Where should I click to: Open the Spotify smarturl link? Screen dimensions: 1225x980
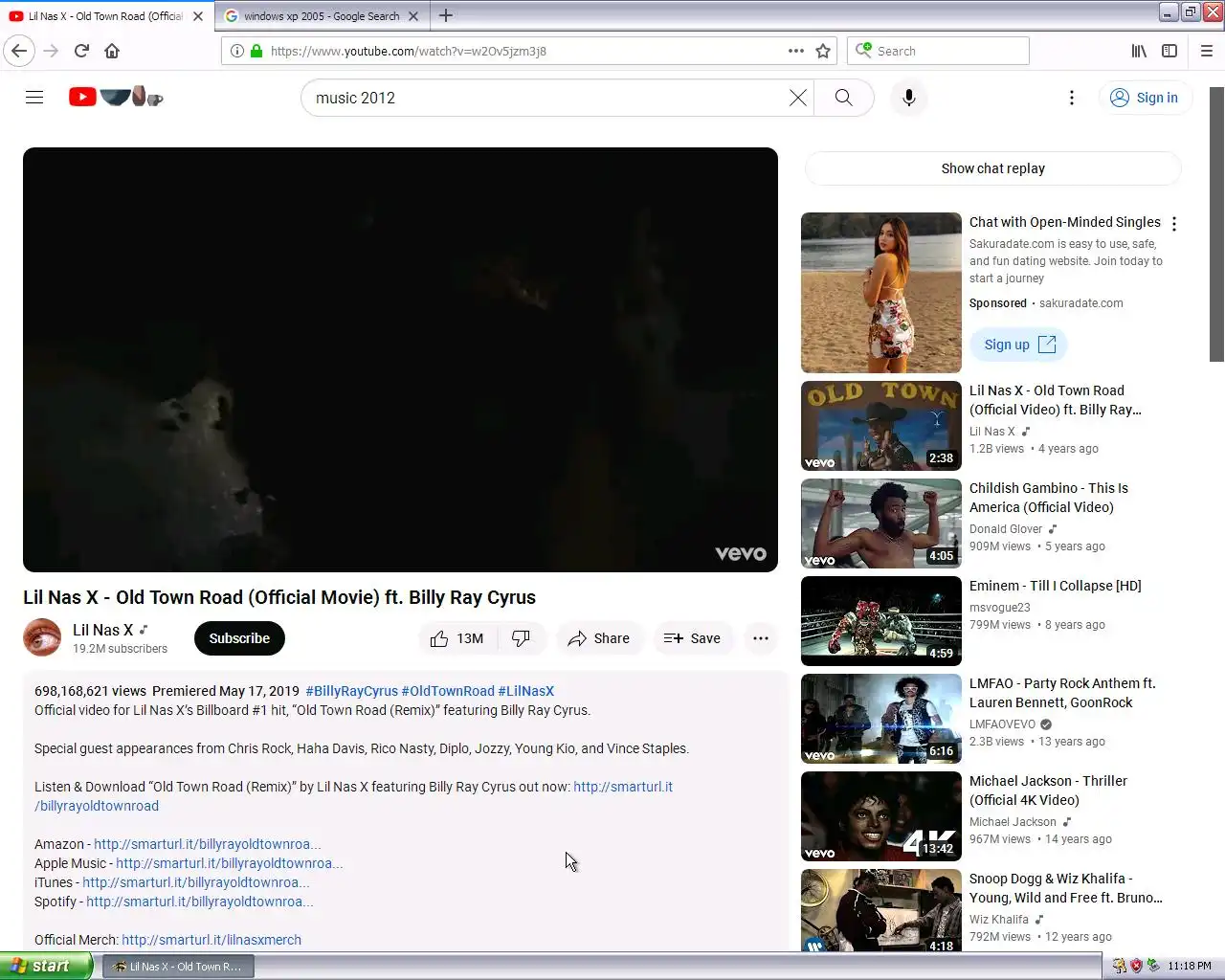tap(200, 902)
